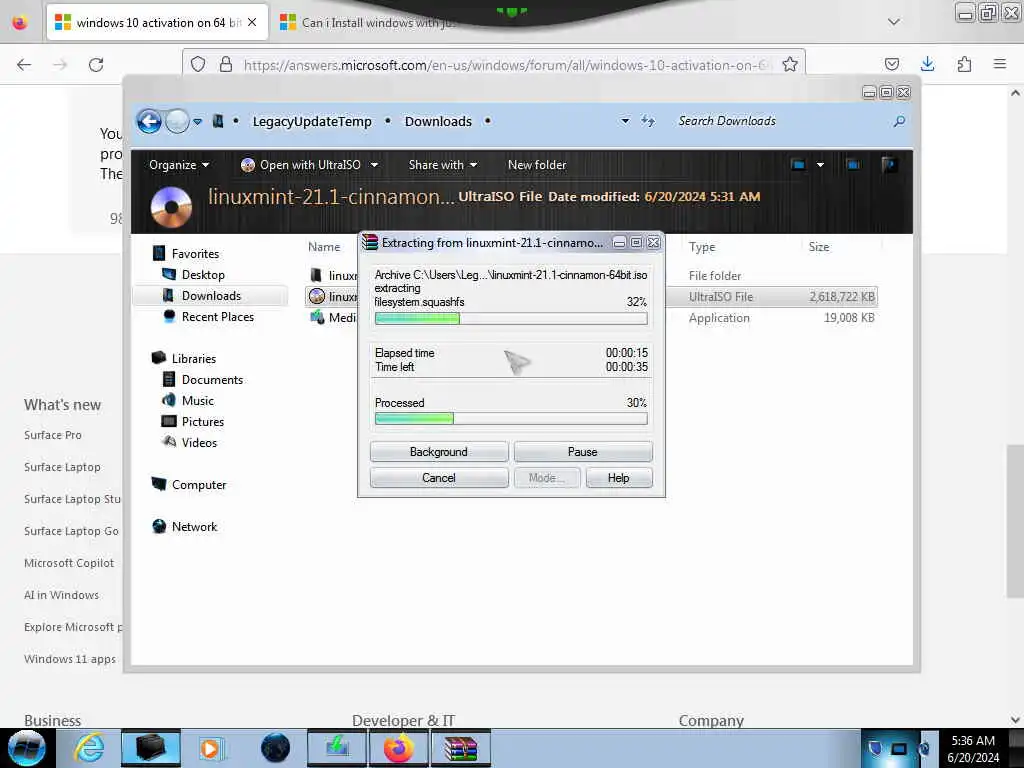The width and height of the screenshot is (1024, 768).
Task: Open Internet Explorer from the taskbar
Action: 89,748
